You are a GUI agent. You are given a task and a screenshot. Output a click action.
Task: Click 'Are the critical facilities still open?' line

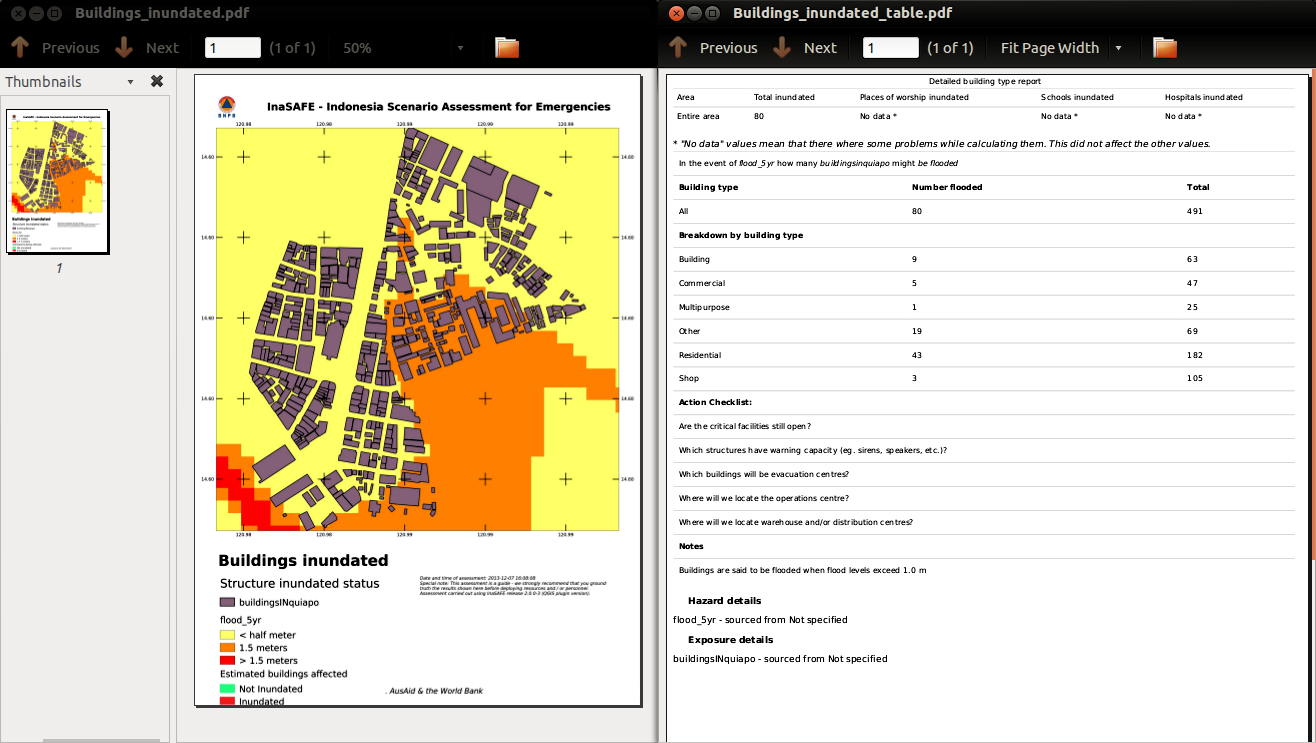pyautogui.click(x=744, y=426)
